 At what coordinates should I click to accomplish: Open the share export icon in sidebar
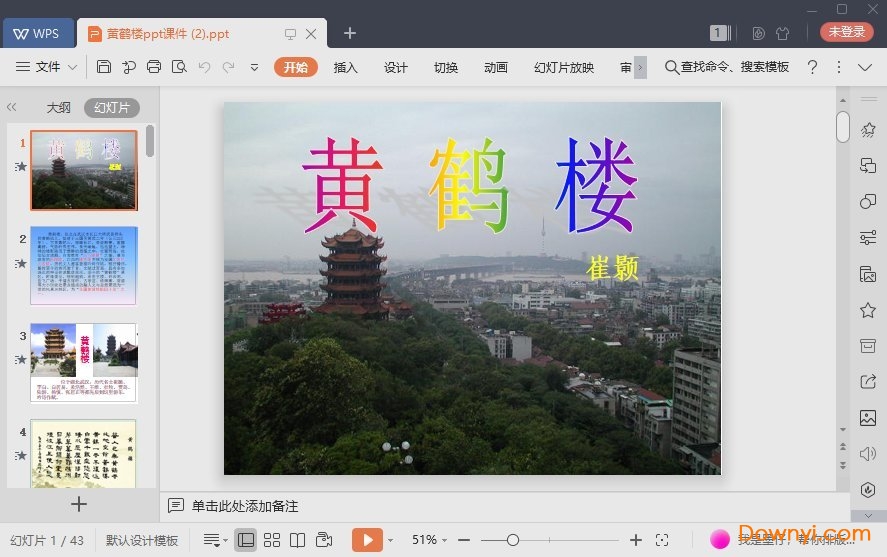click(x=868, y=382)
